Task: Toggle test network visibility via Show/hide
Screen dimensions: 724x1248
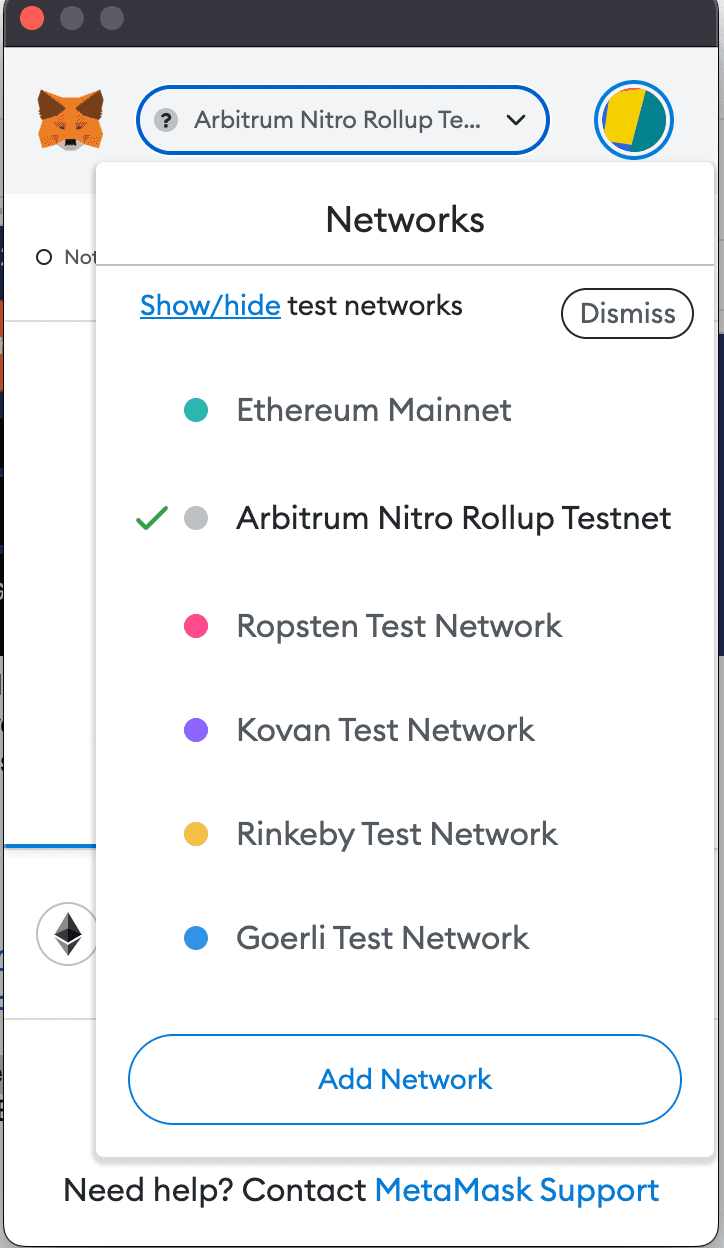Action: click(x=209, y=305)
